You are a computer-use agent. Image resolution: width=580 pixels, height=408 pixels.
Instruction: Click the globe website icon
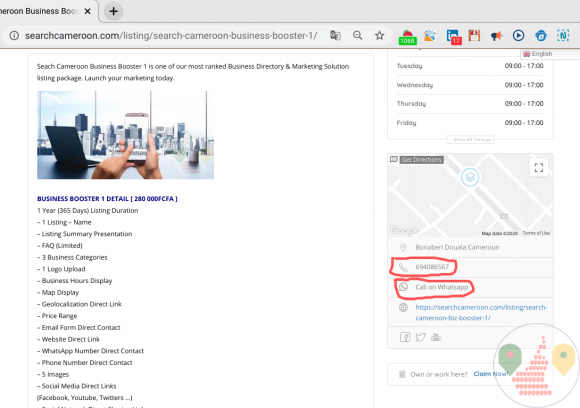pos(403,307)
